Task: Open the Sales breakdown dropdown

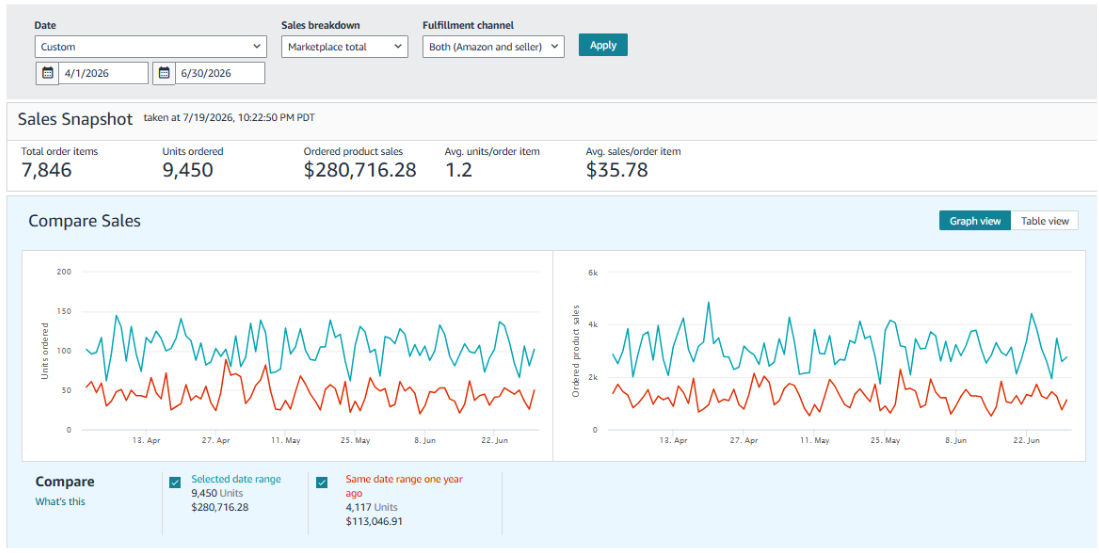Action: (x=344, y=47)
